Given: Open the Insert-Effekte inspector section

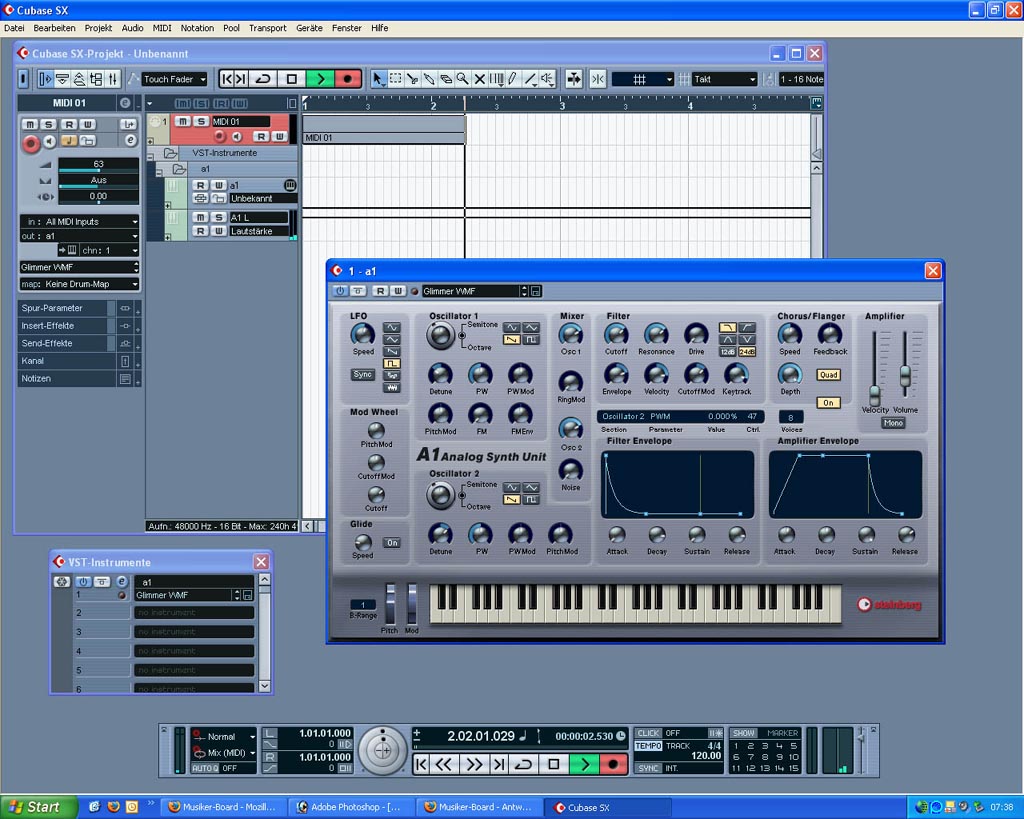Looking at the screenshot, I should [x=63, y=326].
